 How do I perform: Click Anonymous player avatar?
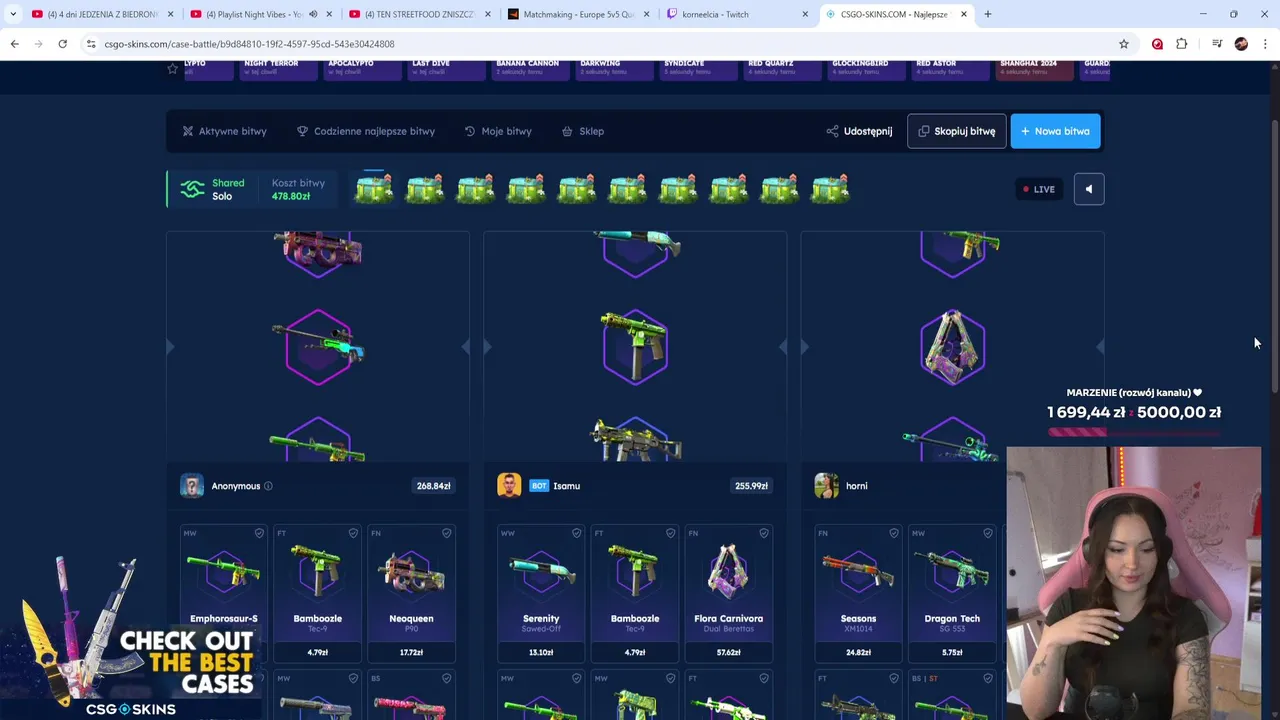point(192,486)
